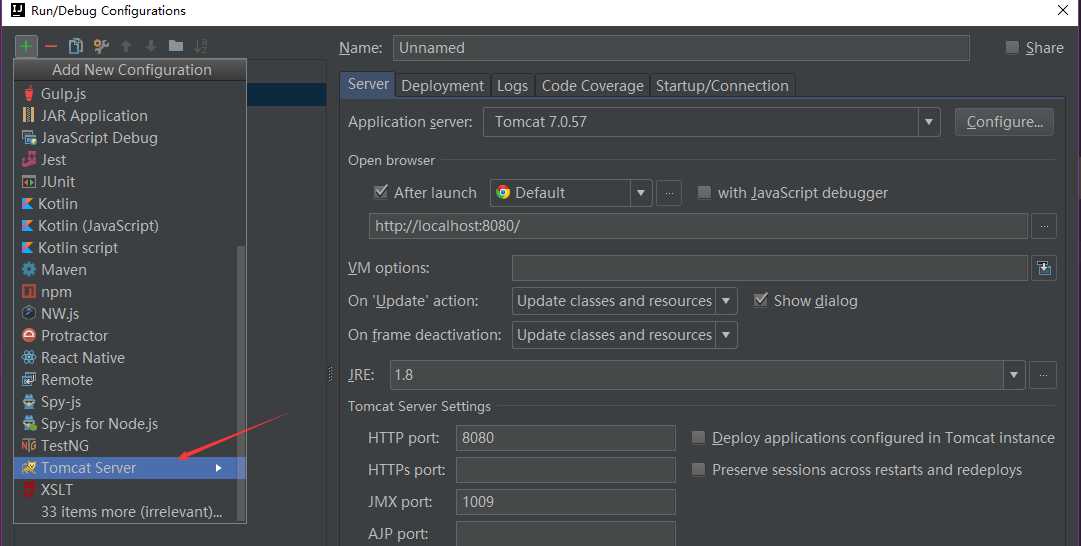This screenshot has height=546, width=1081.
Task: Click the AJP port field
Action: [x=566, y=534]
